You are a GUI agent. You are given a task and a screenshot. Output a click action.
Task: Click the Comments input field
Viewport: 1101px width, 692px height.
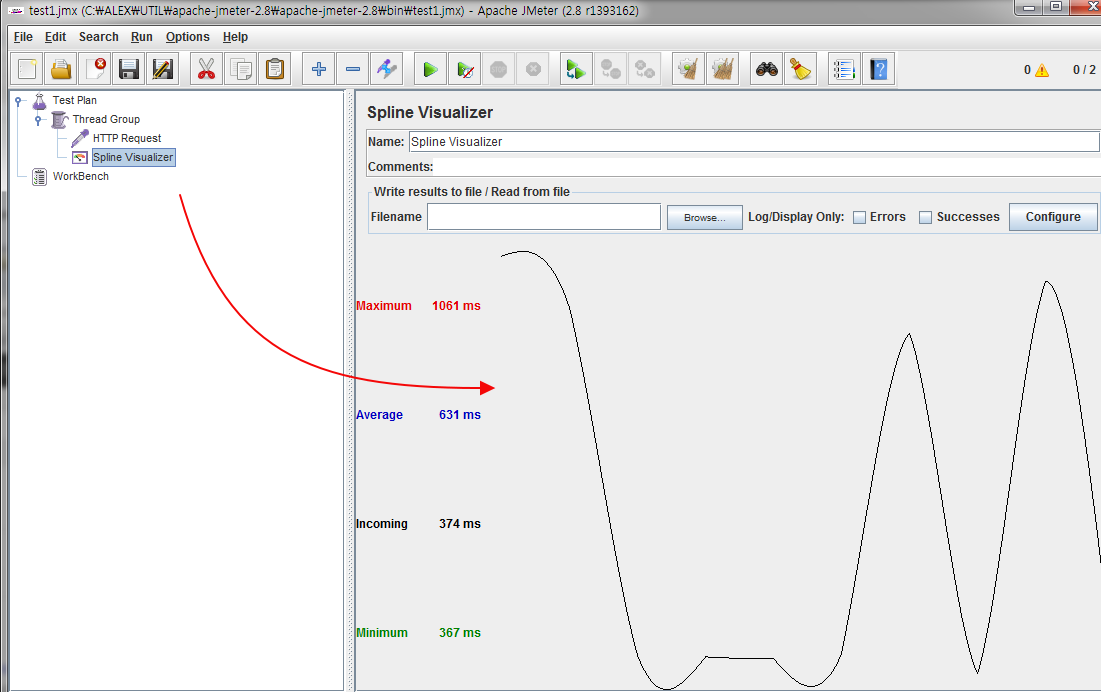tap(768, 167)
